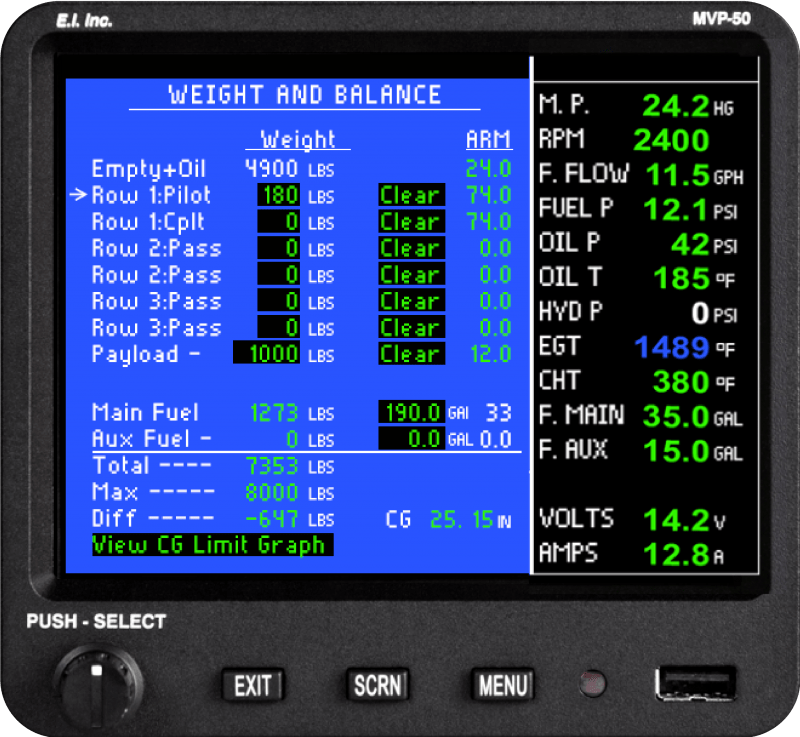The height and width of the screenshot is (737, 800).
Task: Clear the Row 1:Pilot weight entry
Action: click(x=410, y=195)
